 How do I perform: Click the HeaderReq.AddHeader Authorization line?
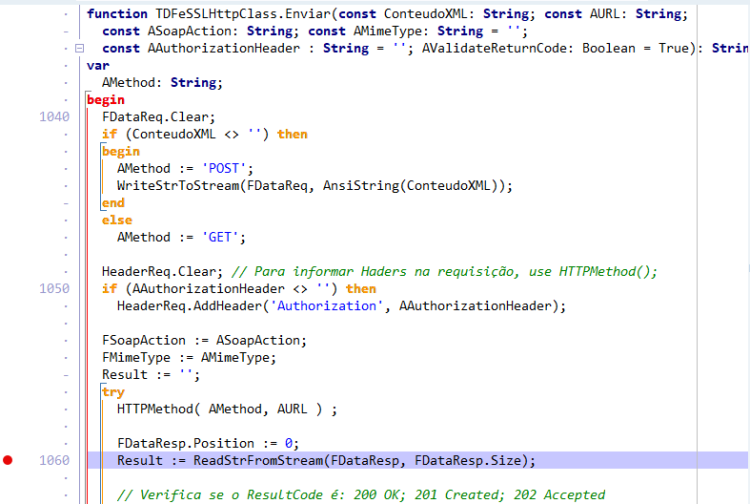click(x=341, y=306)
